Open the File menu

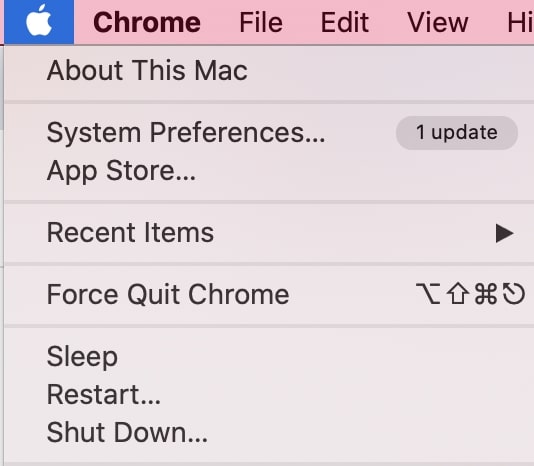[x=261, y=22]
